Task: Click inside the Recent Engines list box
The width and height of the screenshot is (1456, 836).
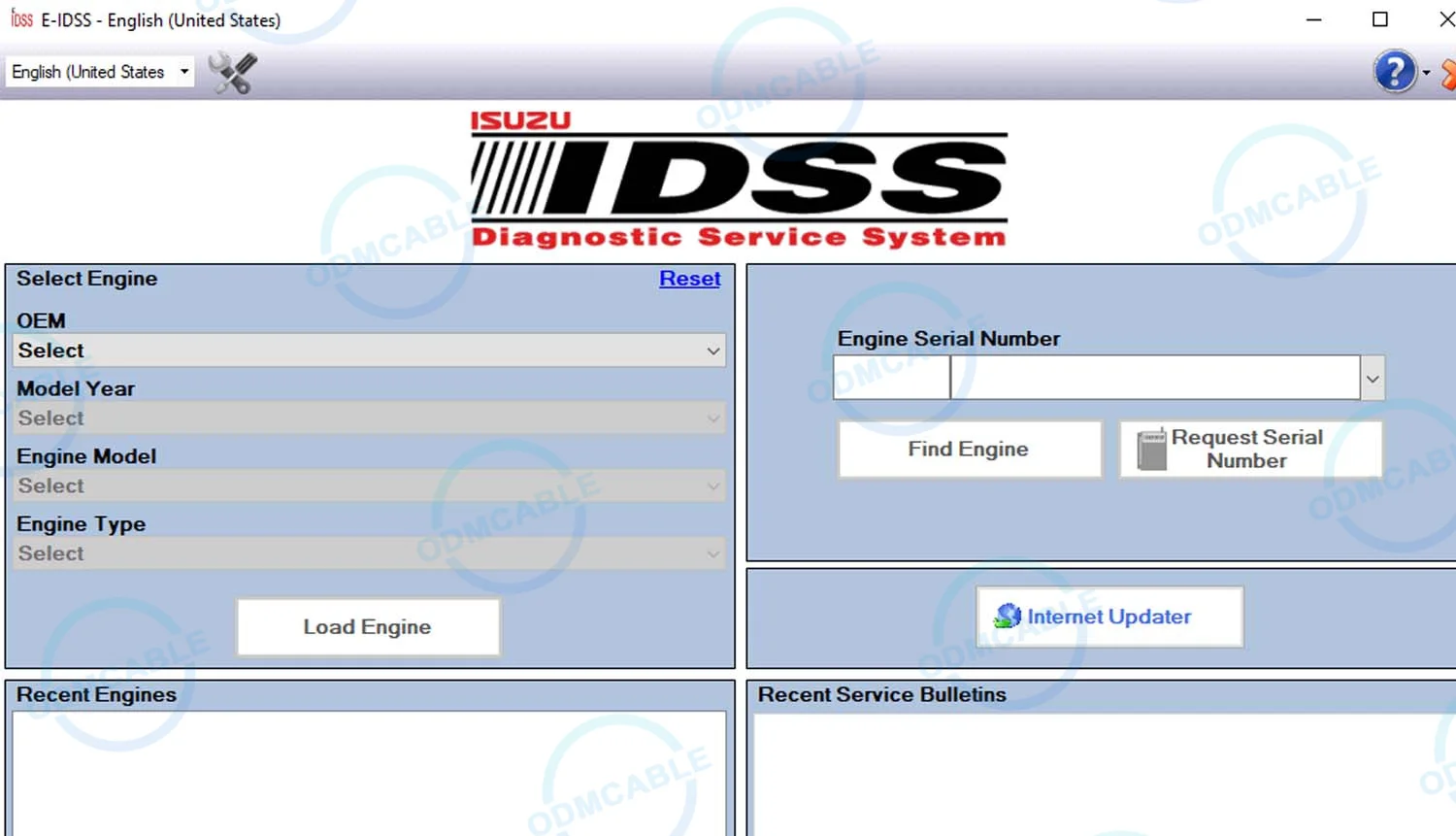Action: pos(369,774)
